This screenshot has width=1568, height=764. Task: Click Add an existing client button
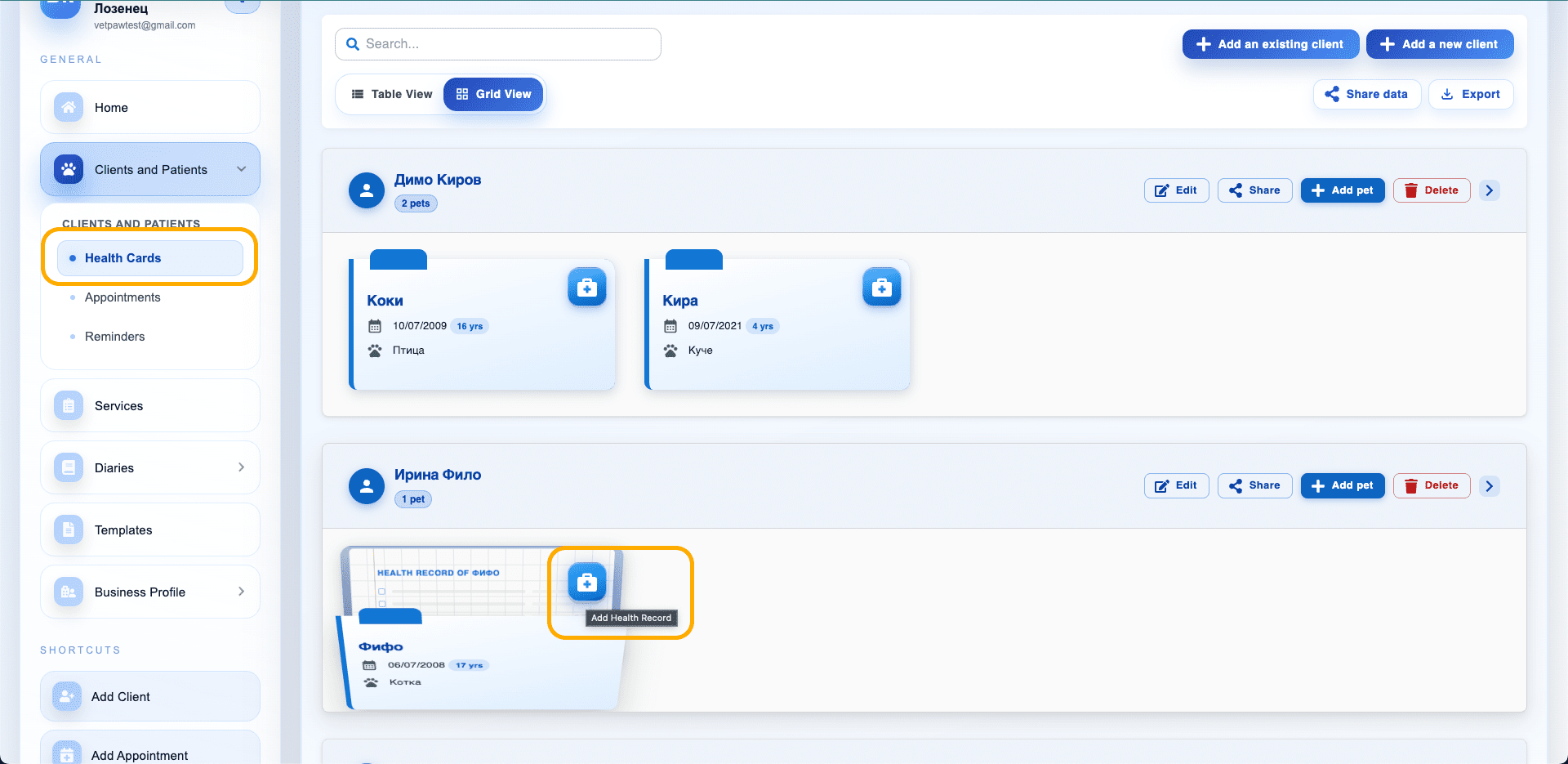click(1271, 44)
